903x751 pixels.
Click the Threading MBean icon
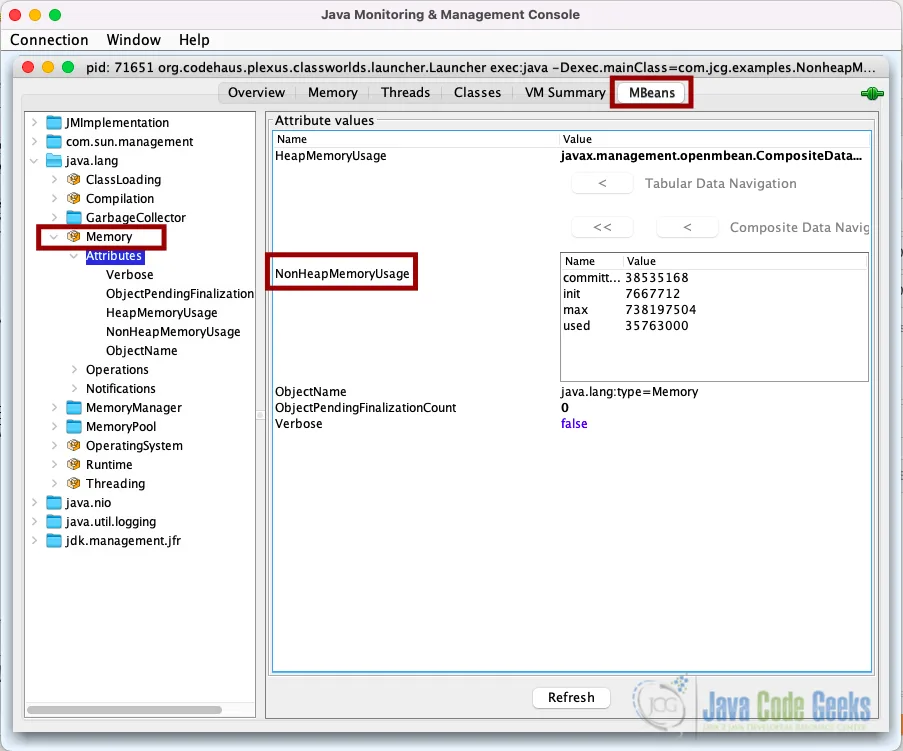click(x=73, y=484)
